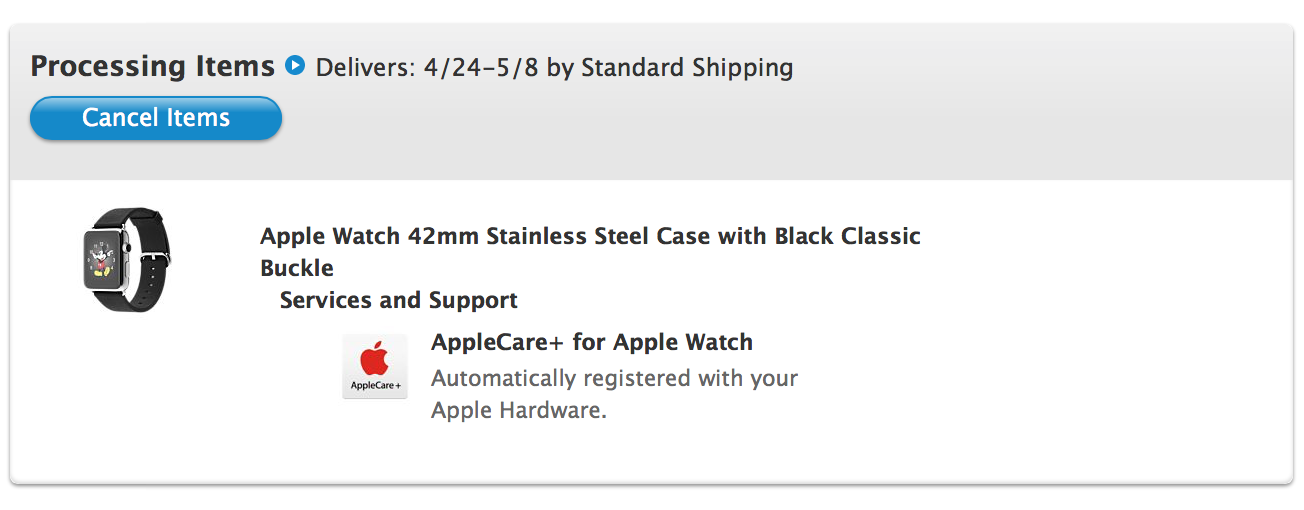The height and width of the screenshot is (510, 1304).
Task: Open AppleCare+ for Apple Watch title
Action: coord(592,342)
